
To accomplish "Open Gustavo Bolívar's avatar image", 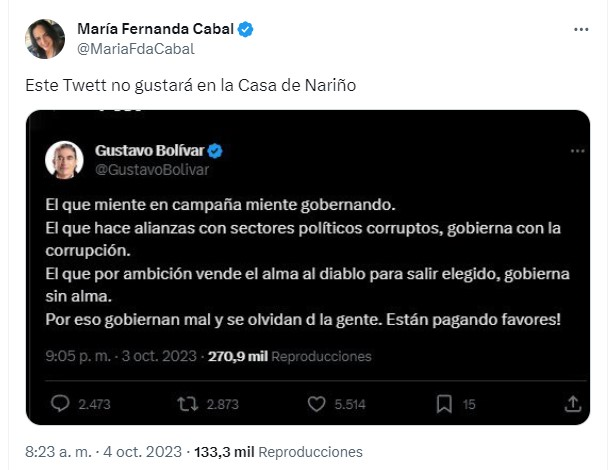I will 64,160.
